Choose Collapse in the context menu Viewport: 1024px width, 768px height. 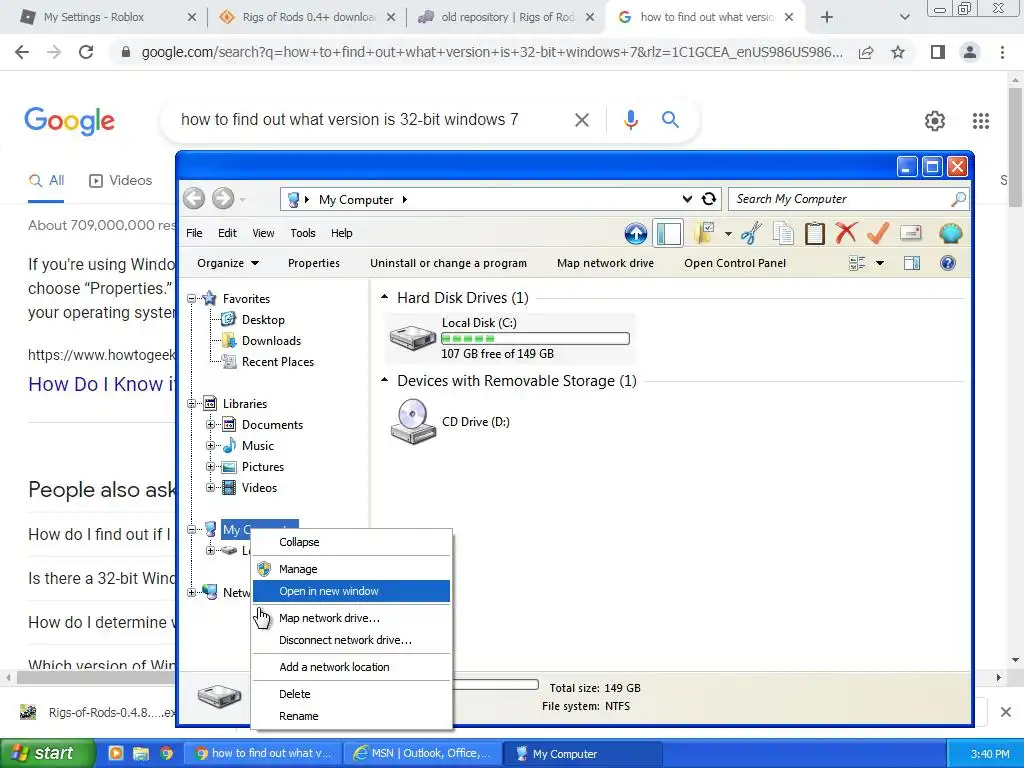tap(351, 542)
